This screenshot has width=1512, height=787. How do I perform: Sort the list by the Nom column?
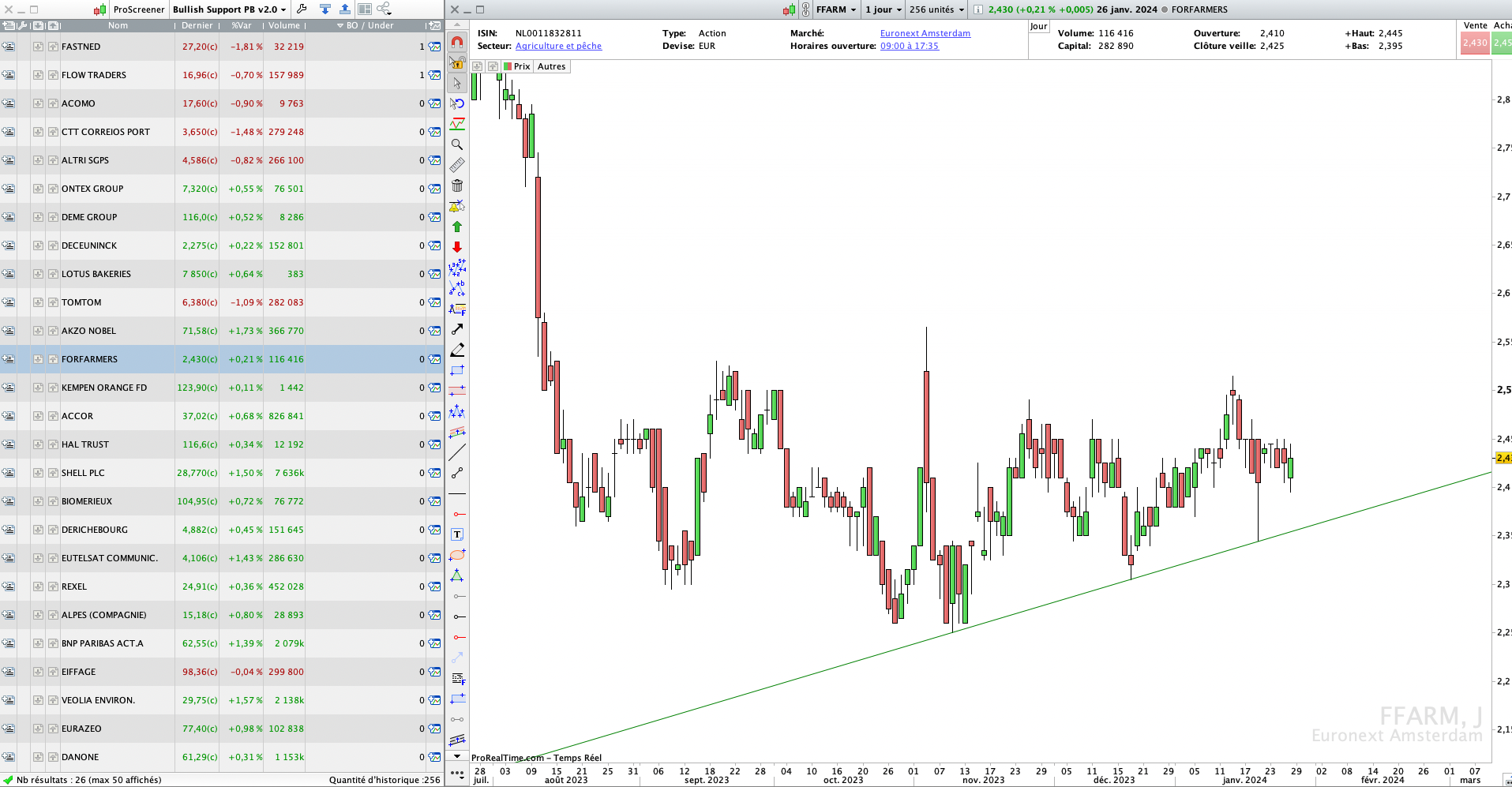click(118, 26)
